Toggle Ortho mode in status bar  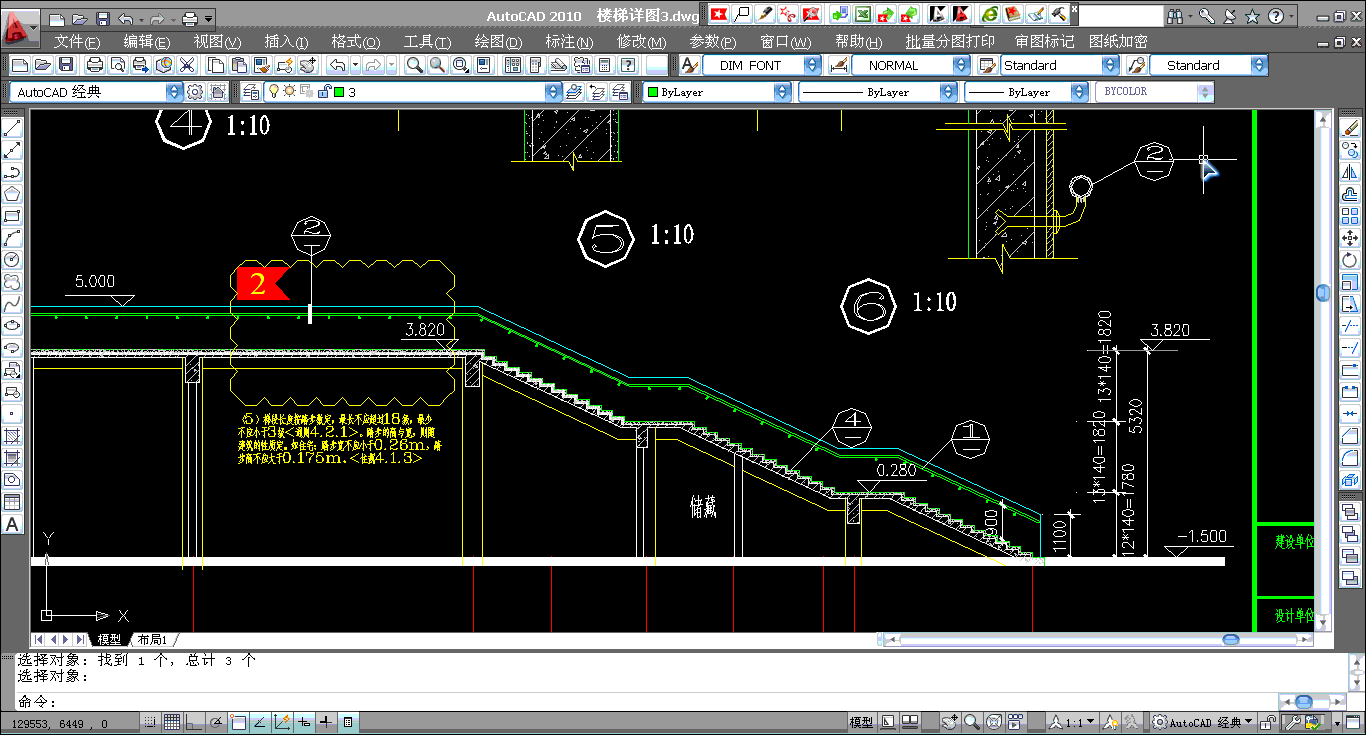[194, 722]
